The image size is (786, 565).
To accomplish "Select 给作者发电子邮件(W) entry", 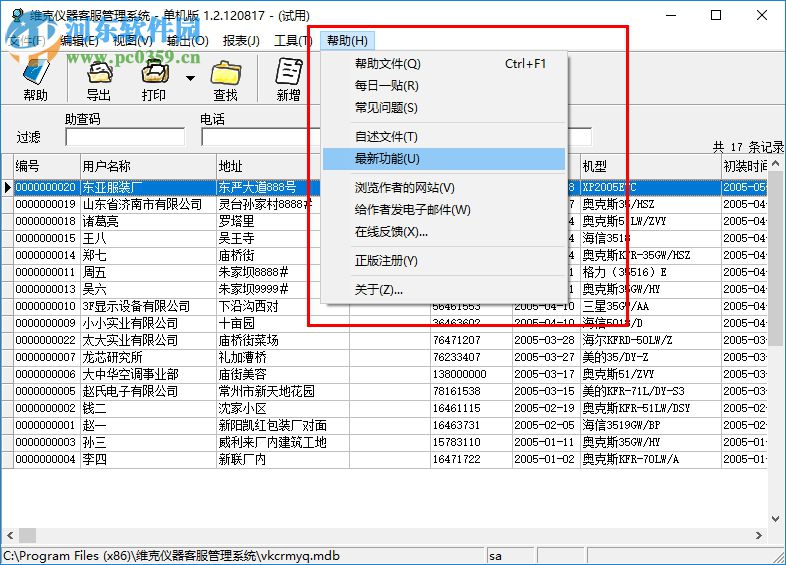I will 444,210.
